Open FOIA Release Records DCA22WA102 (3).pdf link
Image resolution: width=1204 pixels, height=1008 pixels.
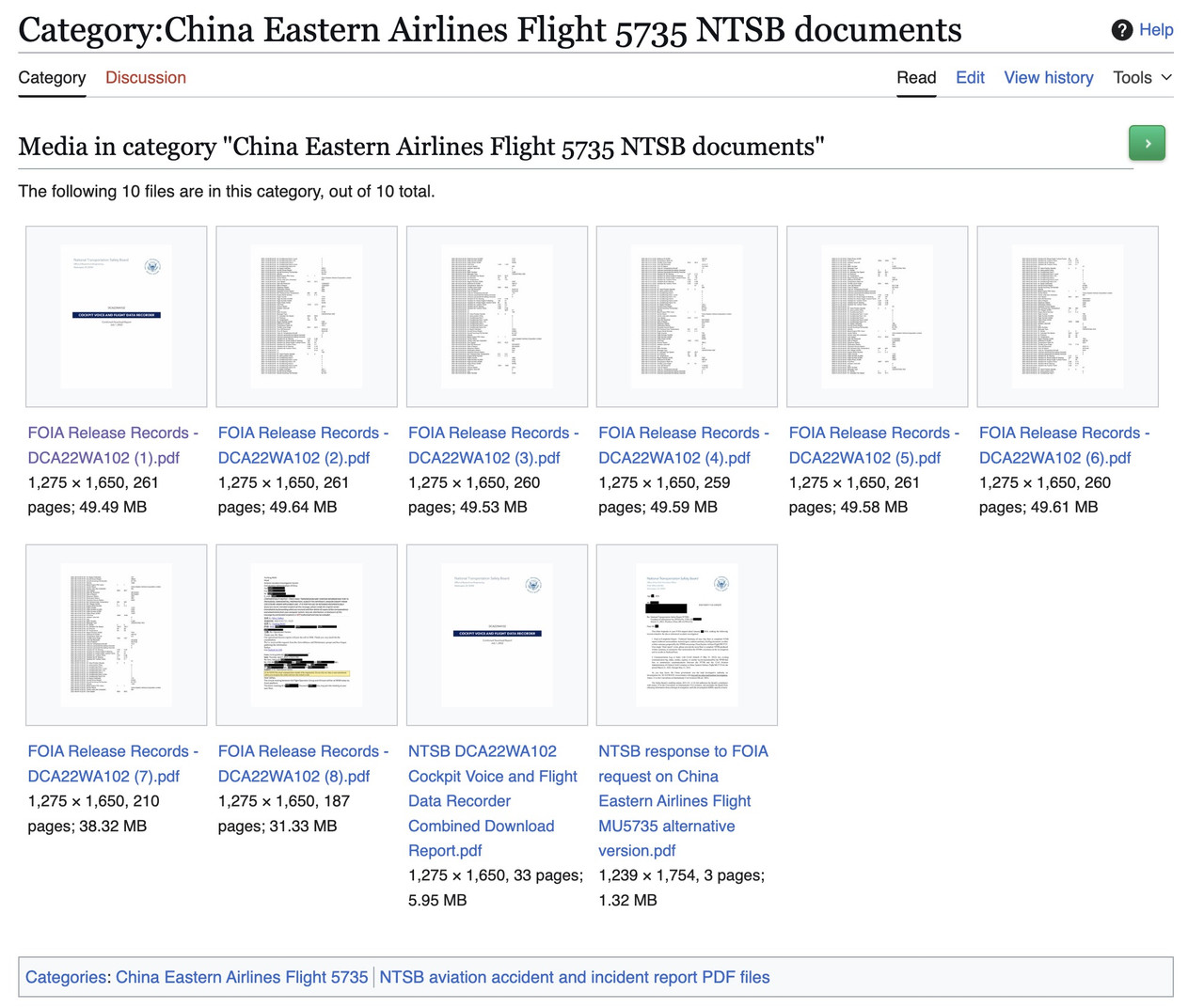pos(494,445)
